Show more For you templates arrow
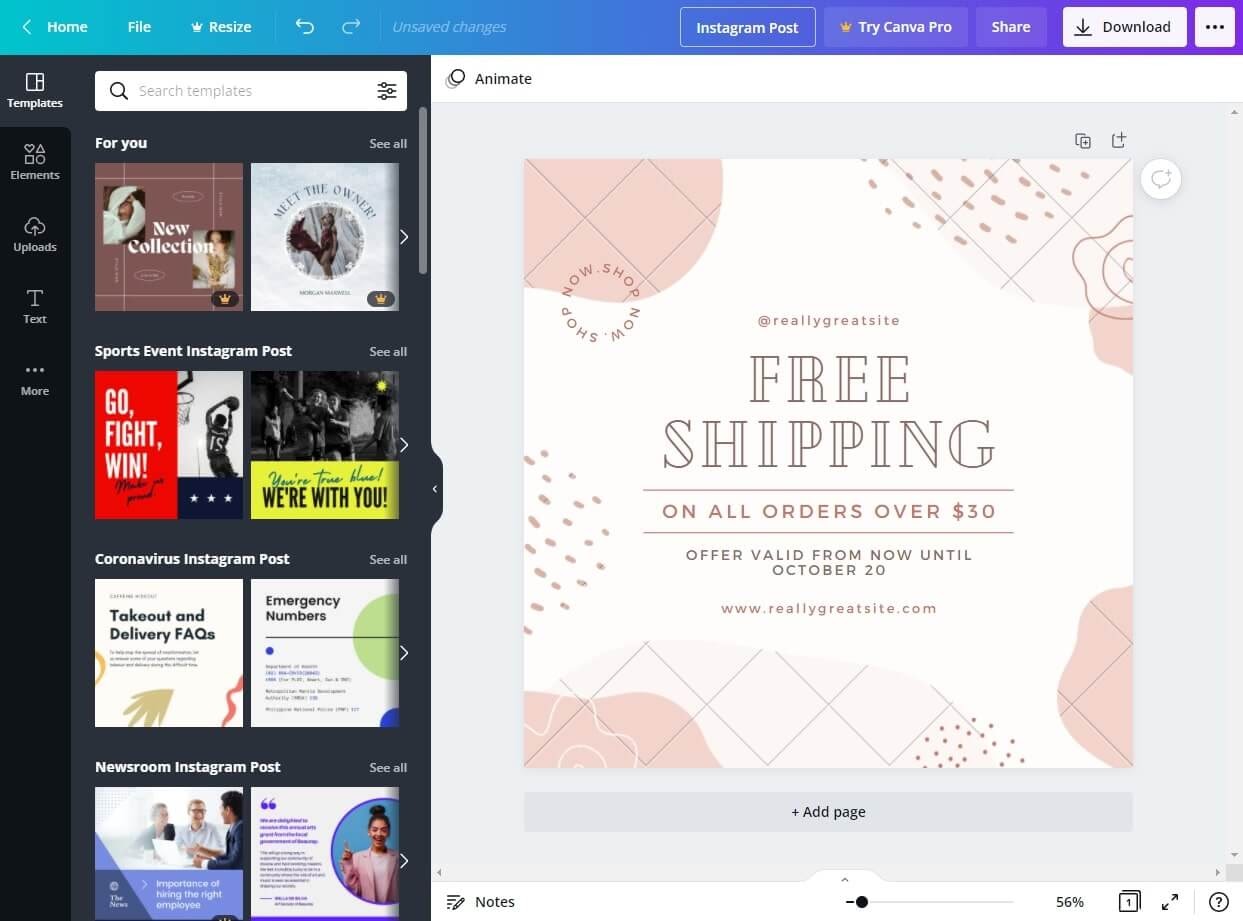The image size is (1243, 921). coord(404,237)
